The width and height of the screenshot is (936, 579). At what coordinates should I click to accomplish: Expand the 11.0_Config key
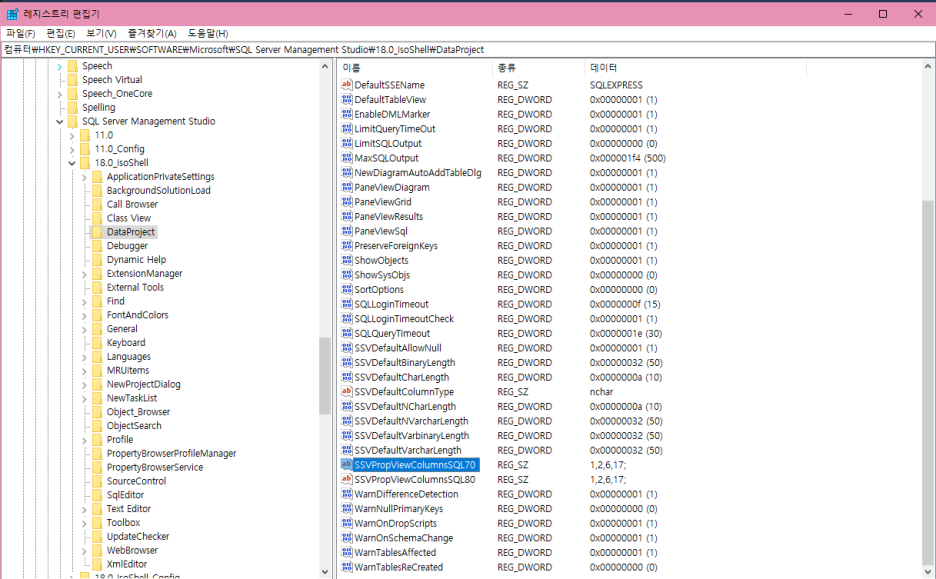[x=72, y=149]
